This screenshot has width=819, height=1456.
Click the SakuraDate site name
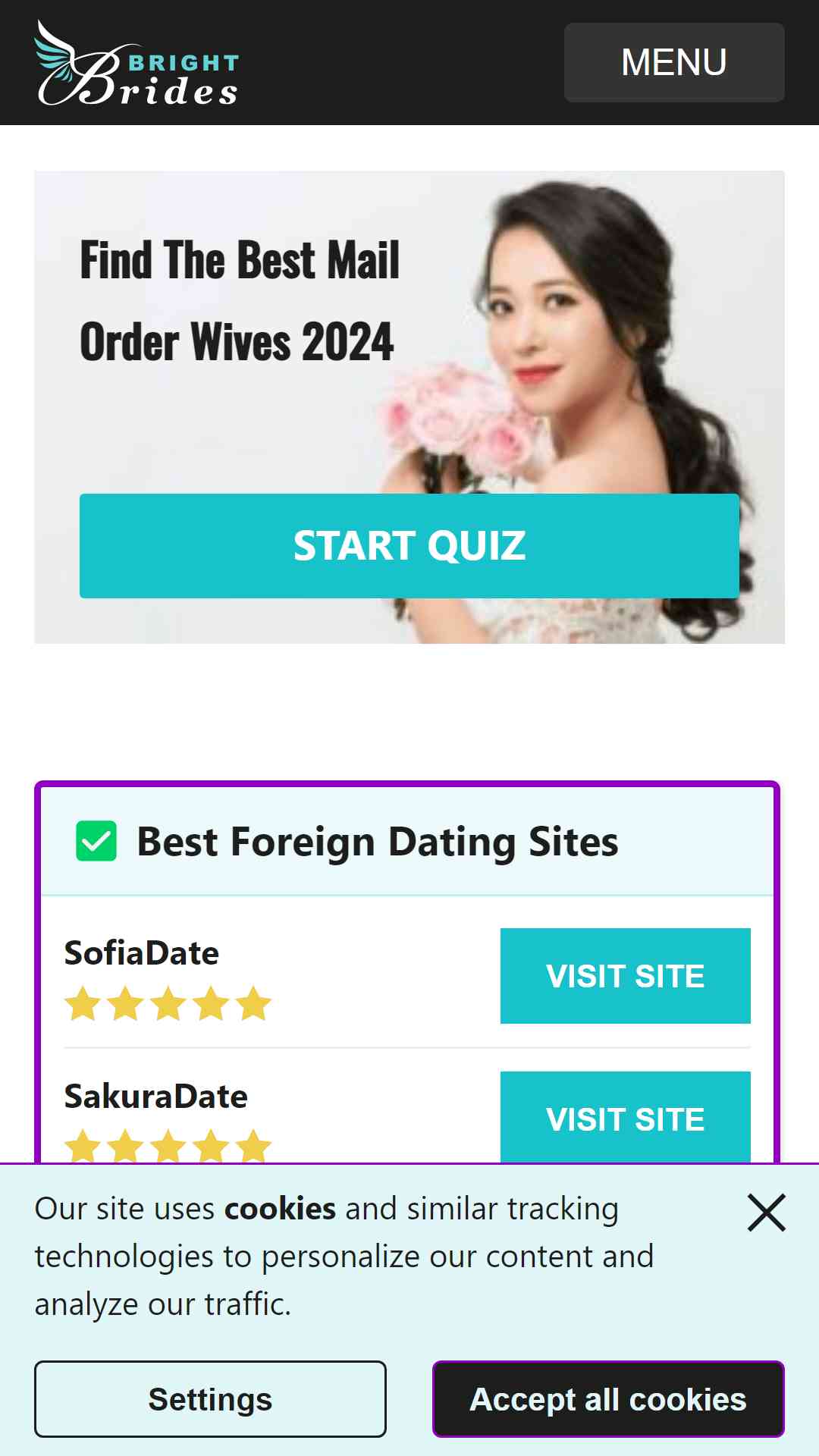[156, 1096]
